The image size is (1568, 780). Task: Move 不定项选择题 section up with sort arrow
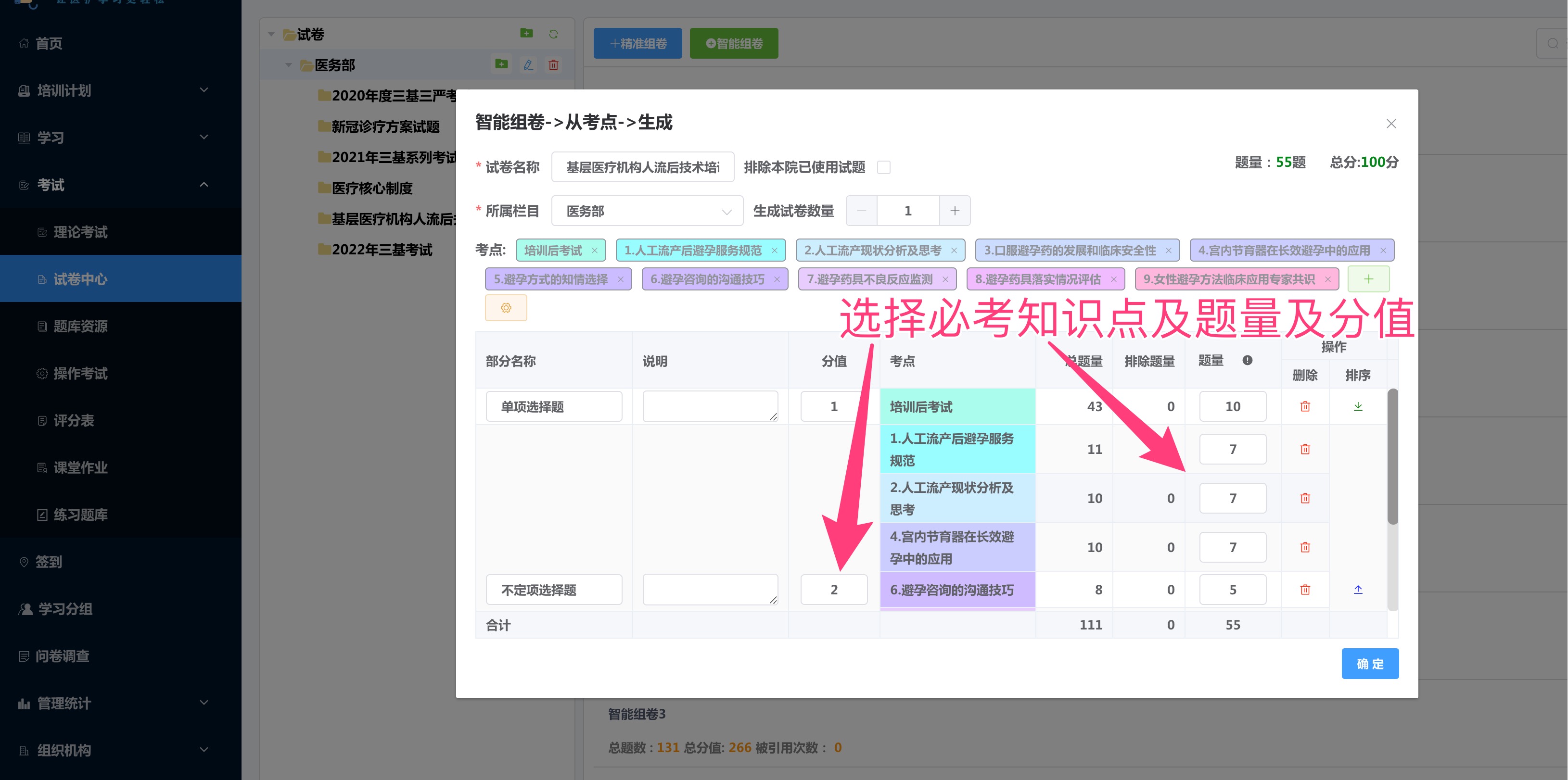(x=1357, y=590)
